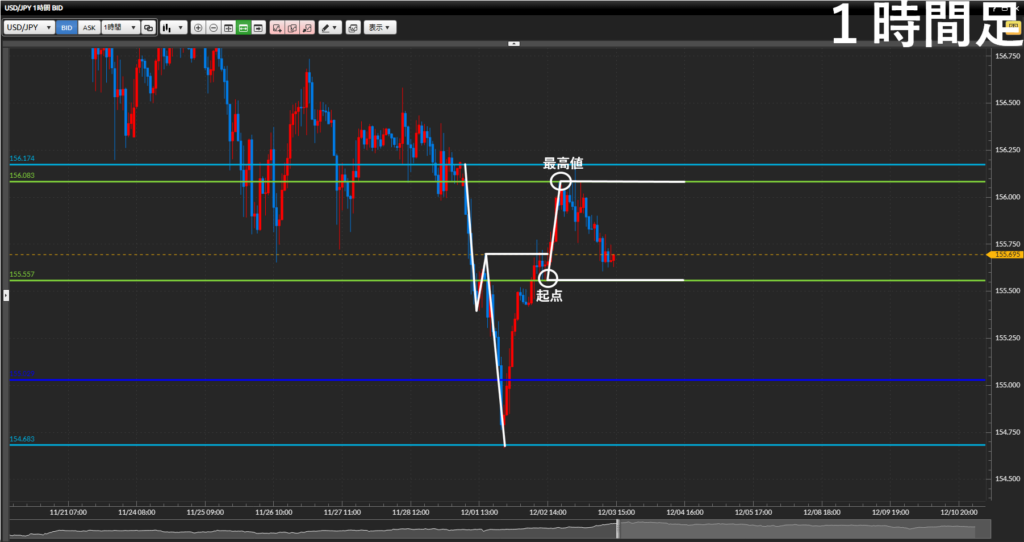Screen dimensions: 1024x542
Task: Open the 表示 display menu
Action: [379, 27]
